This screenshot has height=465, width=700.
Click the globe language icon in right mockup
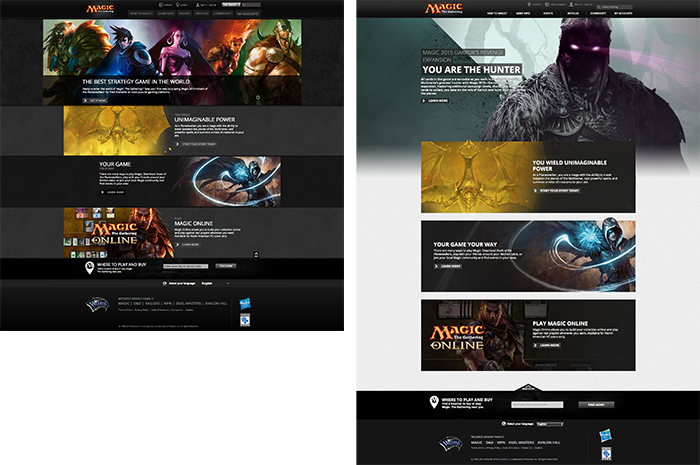504,424
